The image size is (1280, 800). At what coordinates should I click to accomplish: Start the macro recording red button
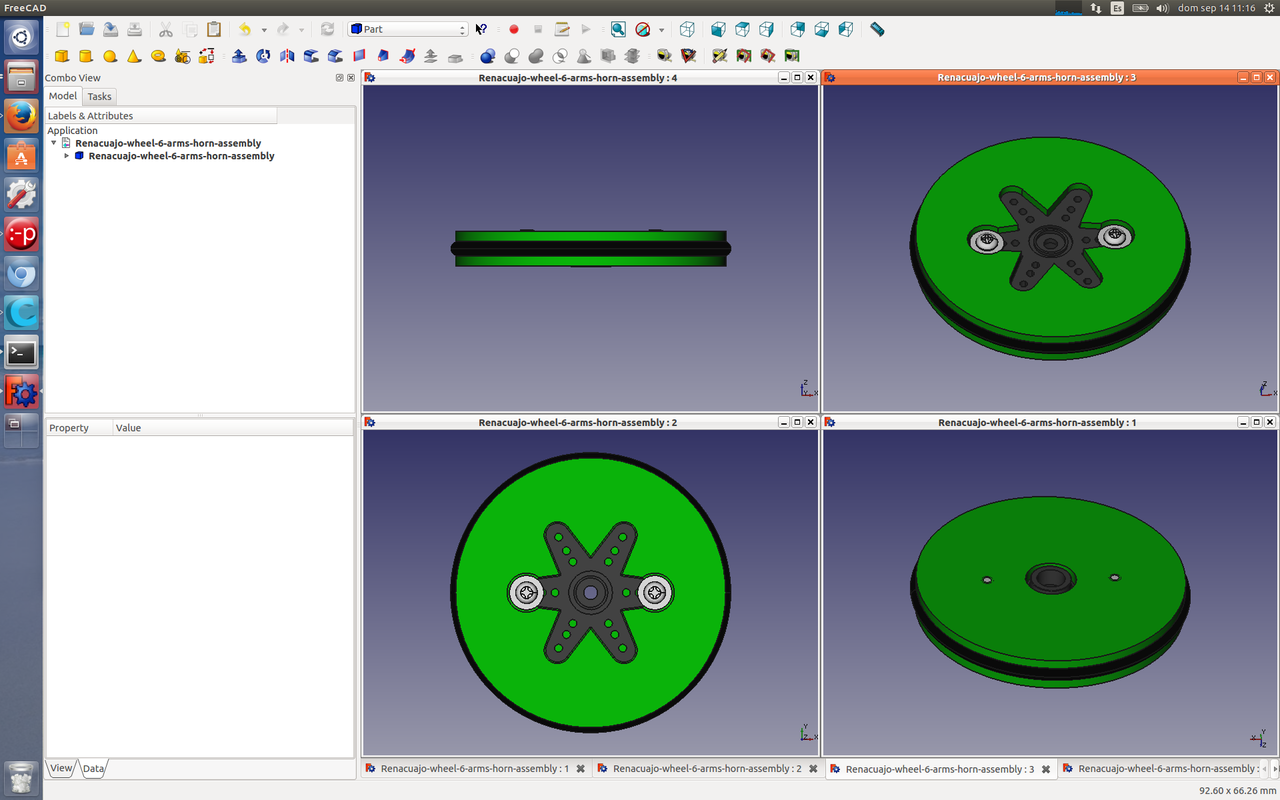[514, 30]
